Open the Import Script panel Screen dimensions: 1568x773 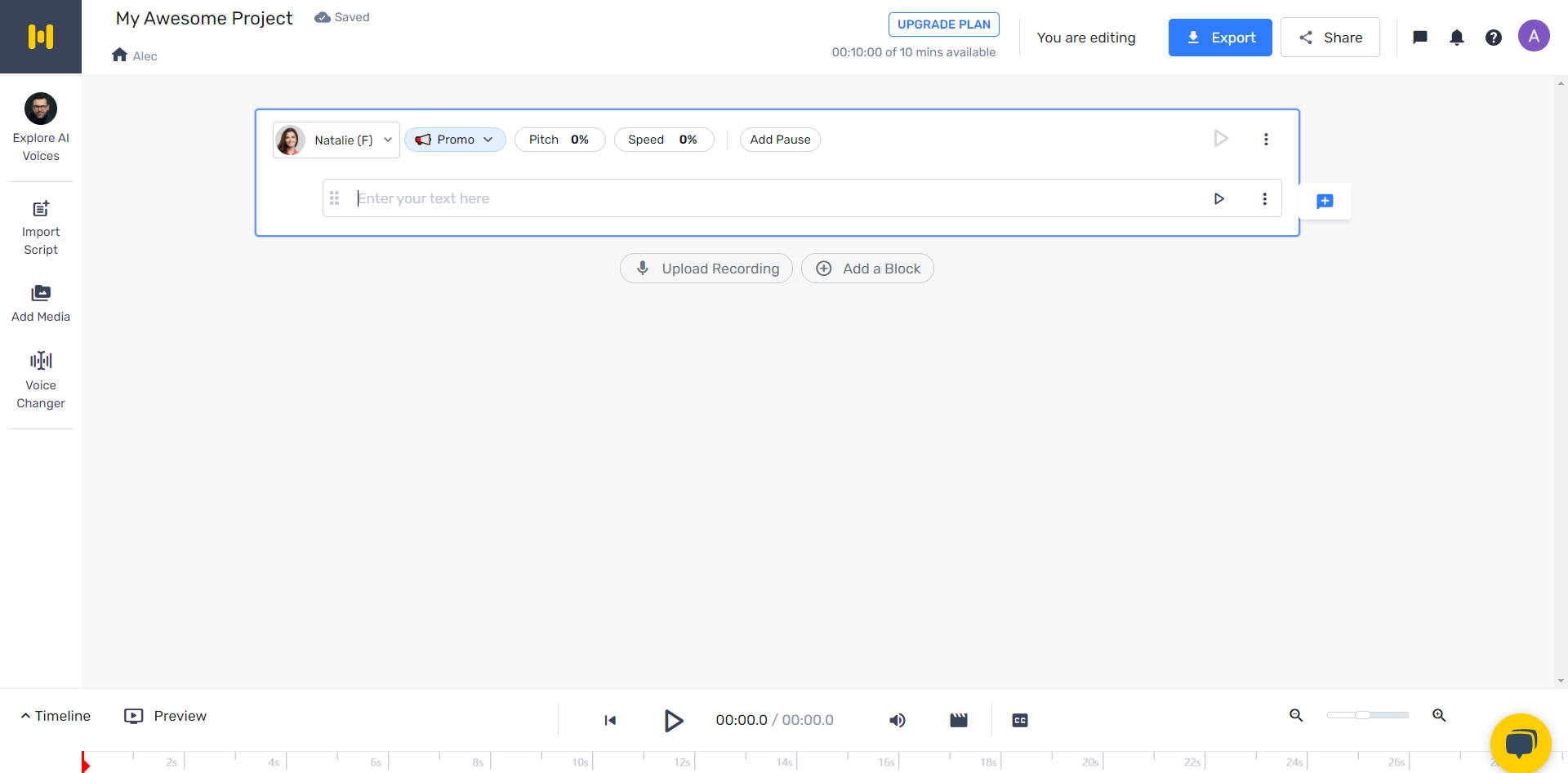click(x=40, y=227)
